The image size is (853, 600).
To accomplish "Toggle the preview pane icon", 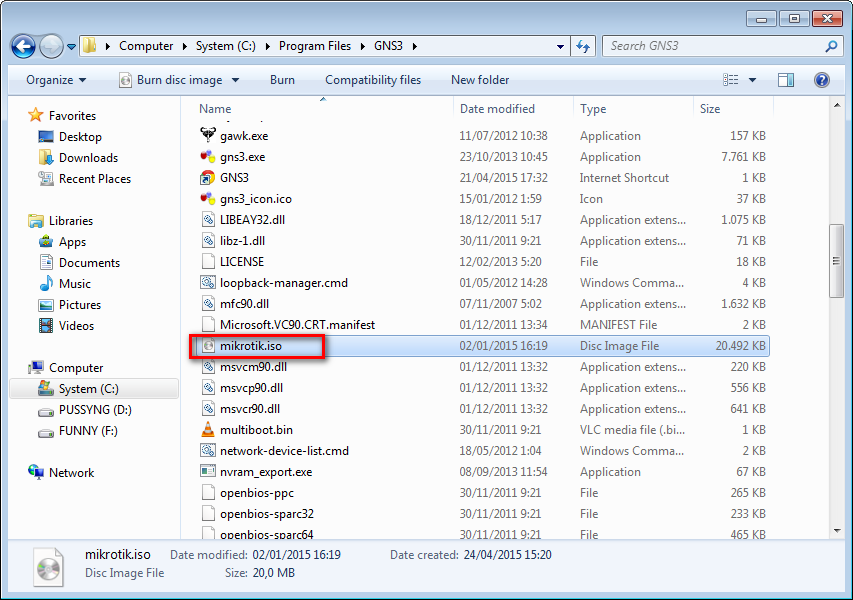I will (786, 80).
